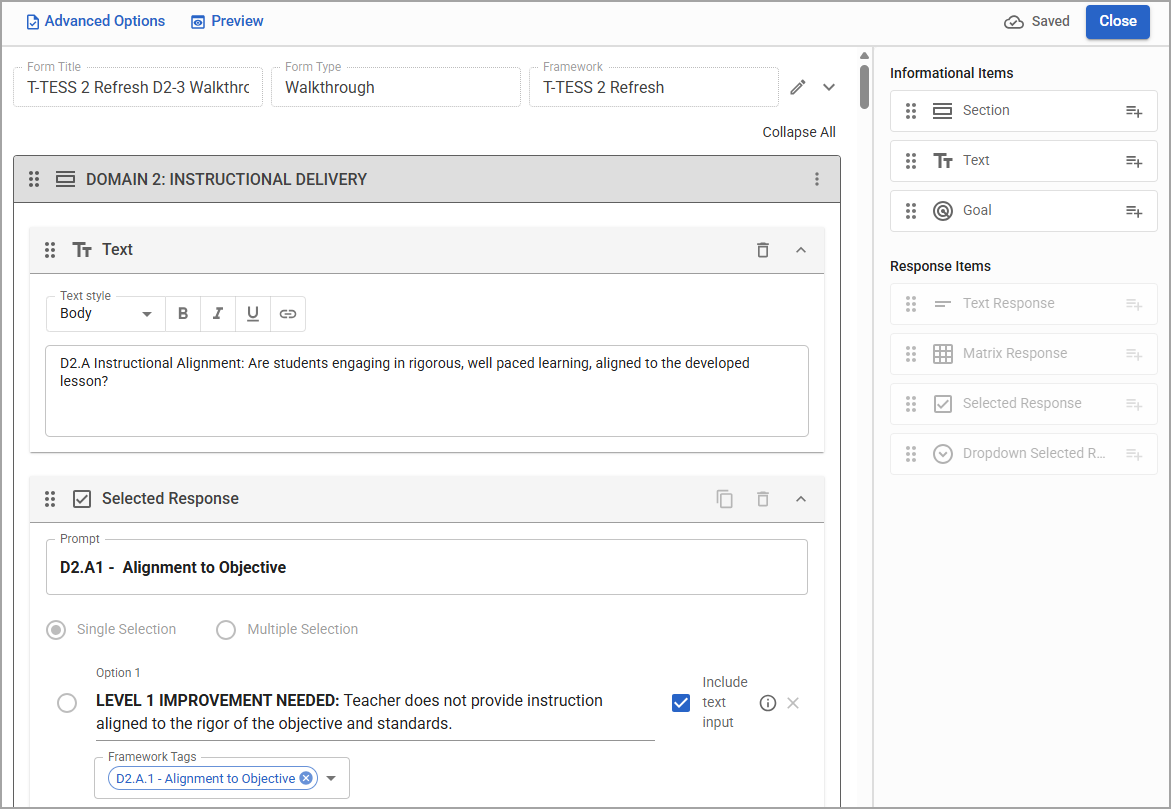1171x809 pixels.
Task: Click Collapse All
Action: click(798, 132)
